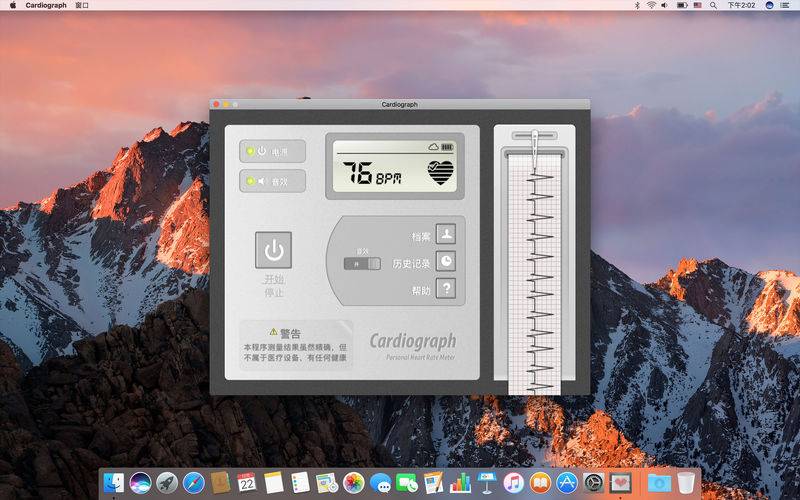This screenshot has height=500, width=800.
Task: Open 历史记录 history clock button
Action: point(446,261)
